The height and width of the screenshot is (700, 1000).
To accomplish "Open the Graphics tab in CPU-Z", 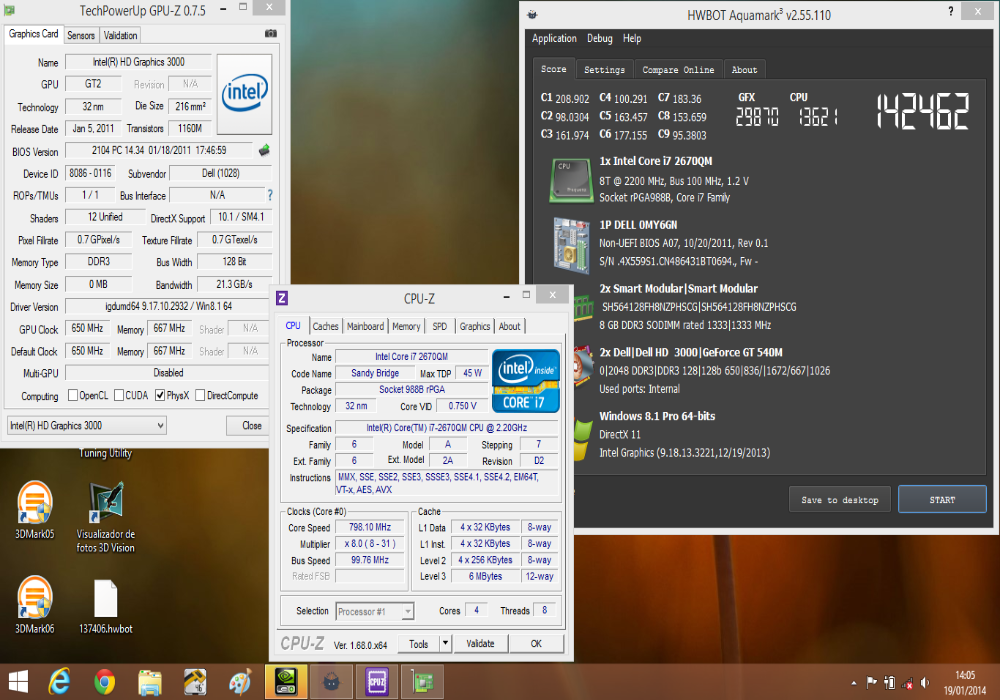I will click(475, 326).
